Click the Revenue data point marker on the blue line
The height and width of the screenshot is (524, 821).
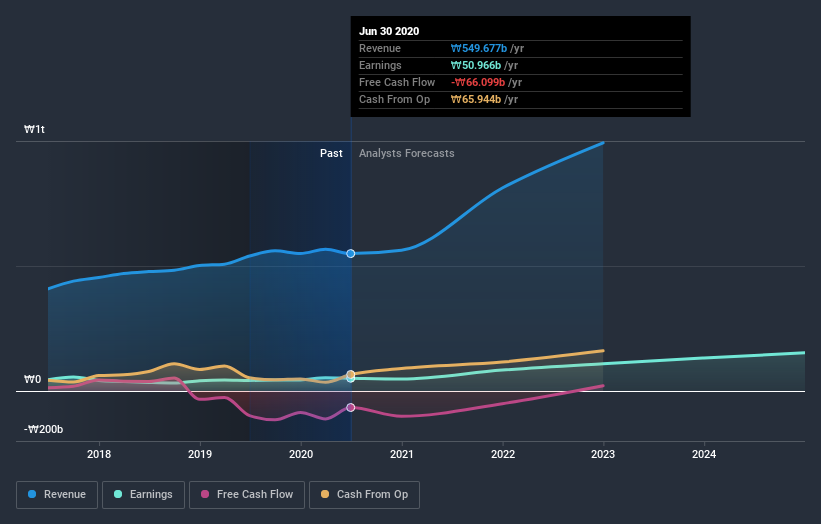tap(351, 253)
